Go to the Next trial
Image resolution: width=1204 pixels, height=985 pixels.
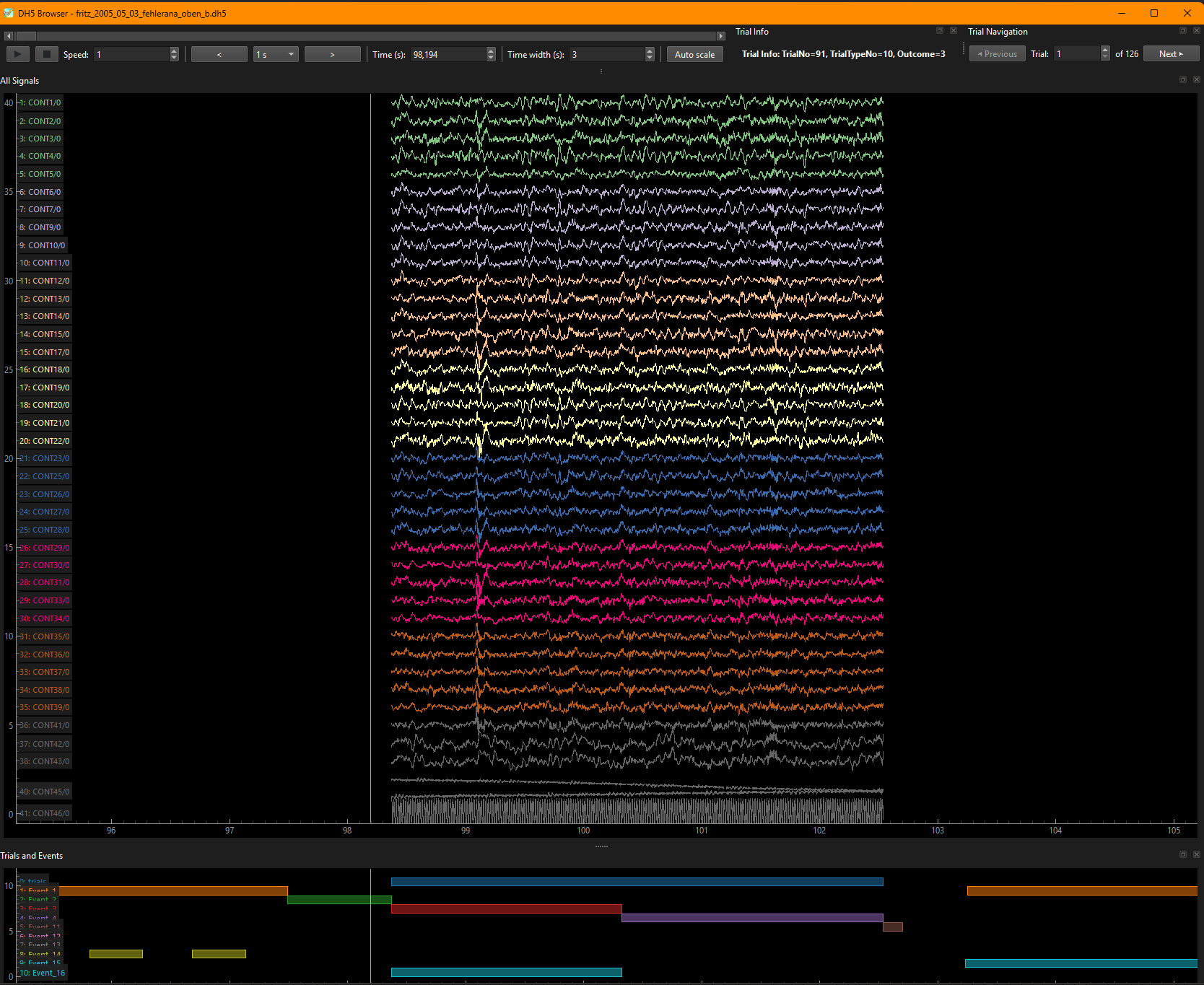tap(1171, 54)
